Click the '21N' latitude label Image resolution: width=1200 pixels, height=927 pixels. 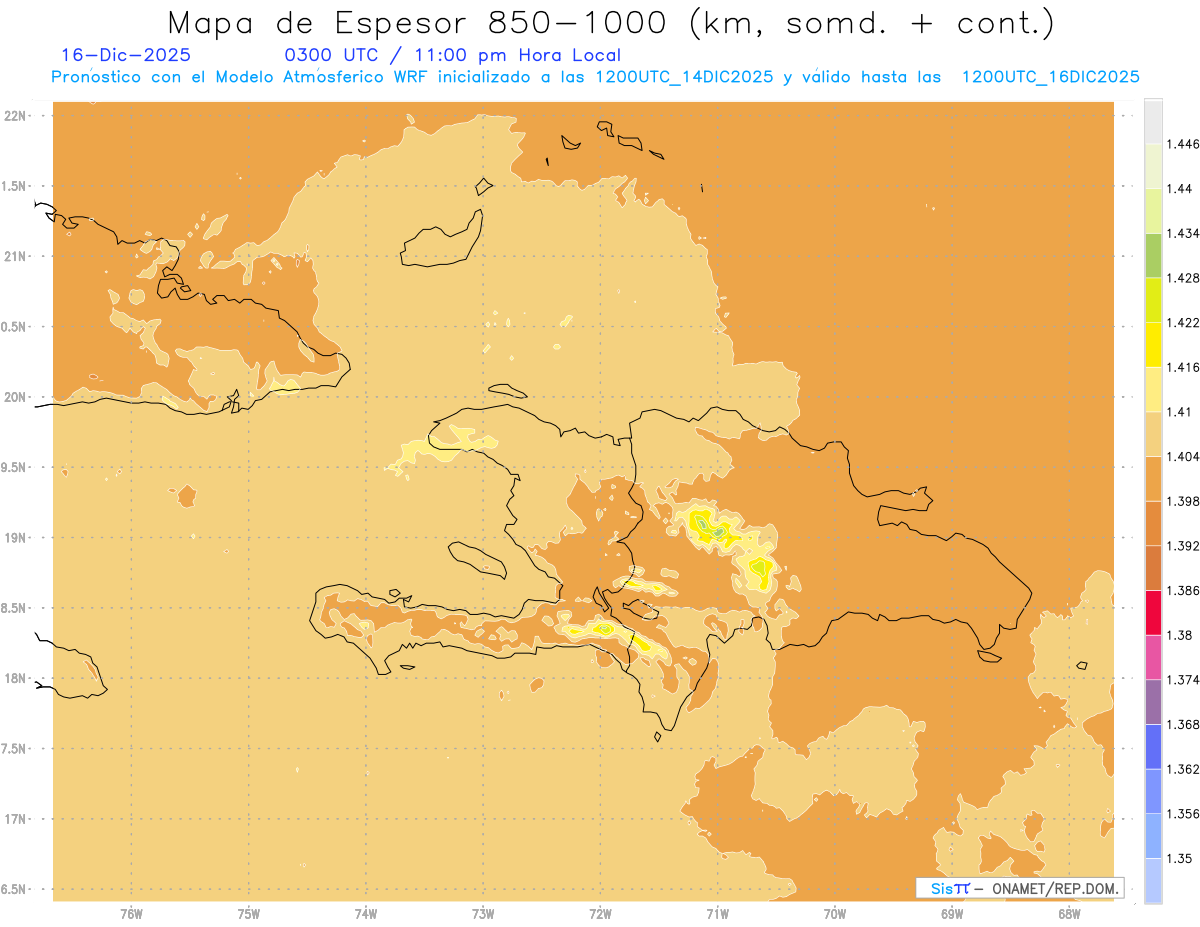tap(14, 256)
